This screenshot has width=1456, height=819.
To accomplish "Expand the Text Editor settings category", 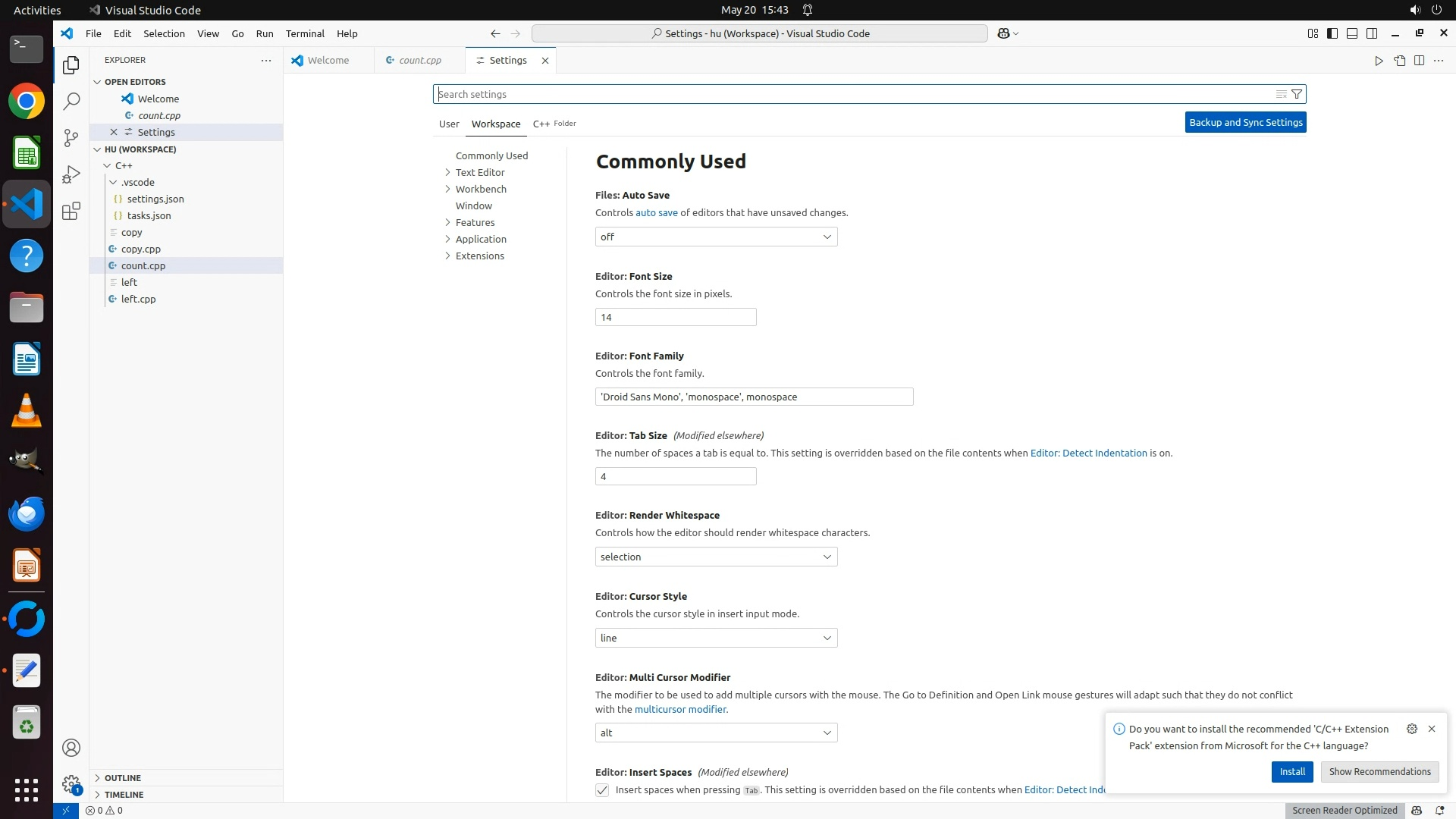I will [x=480, y=172].
